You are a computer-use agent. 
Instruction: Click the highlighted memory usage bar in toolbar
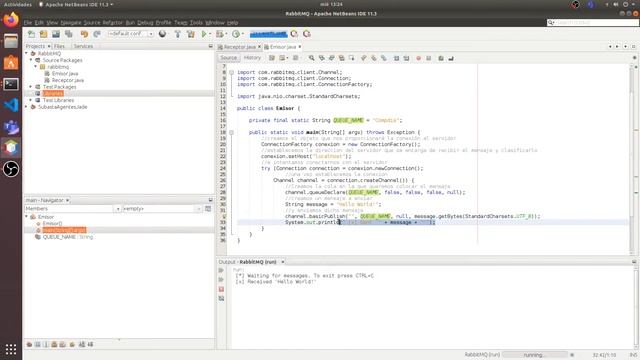(x=268, y=34)
